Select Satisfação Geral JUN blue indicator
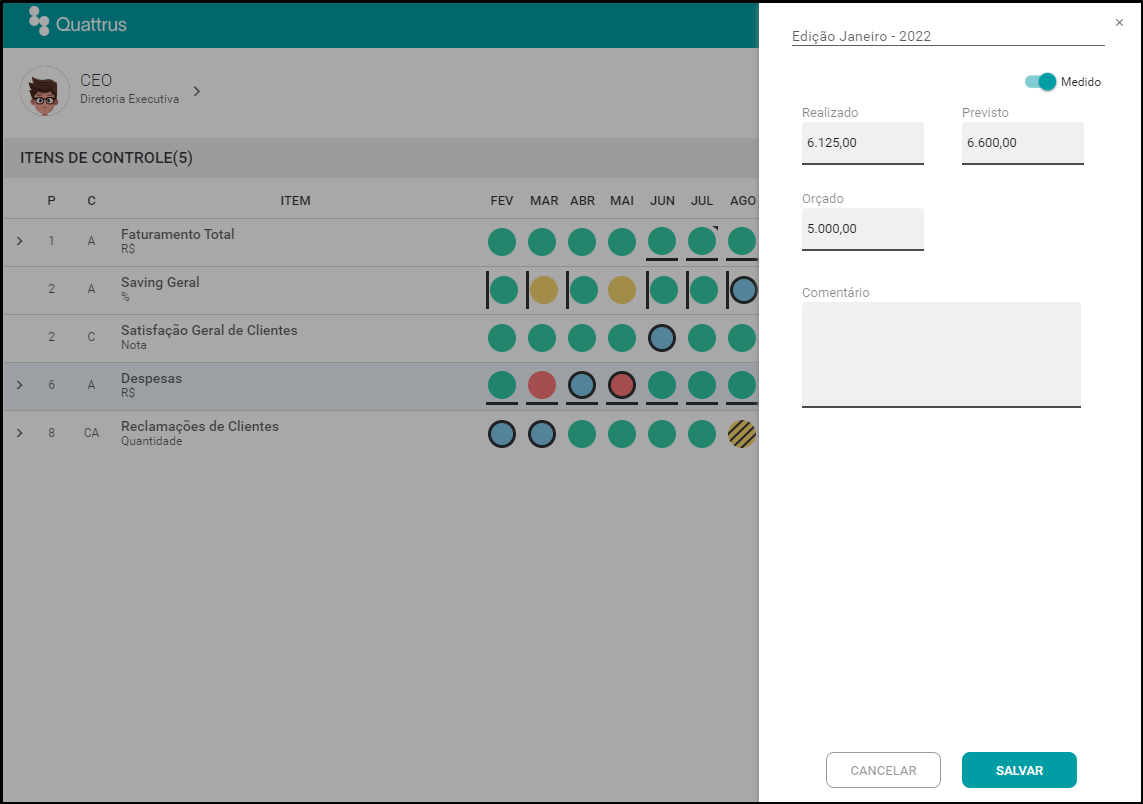1143x804 pixels. [662, 338]
